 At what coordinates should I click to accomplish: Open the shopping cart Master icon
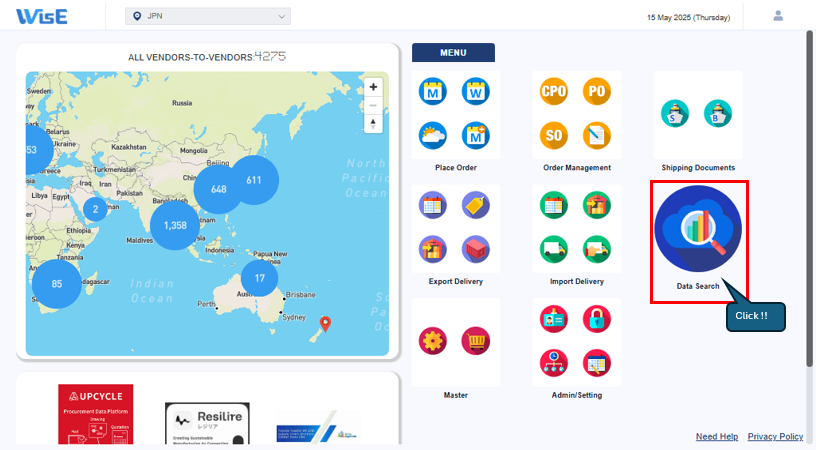(x=476, y=341)
